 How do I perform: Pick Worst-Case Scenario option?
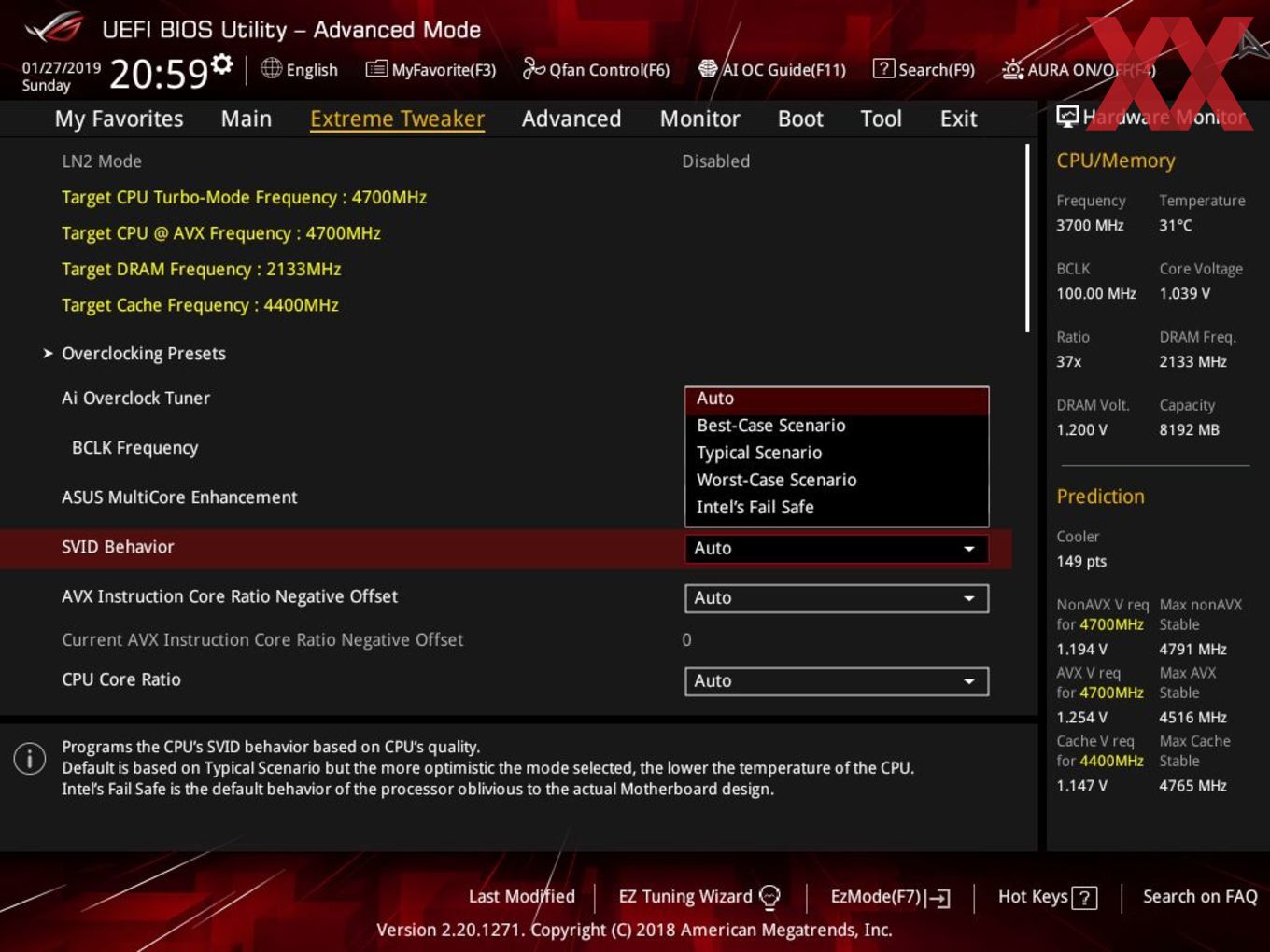[837, 480]
